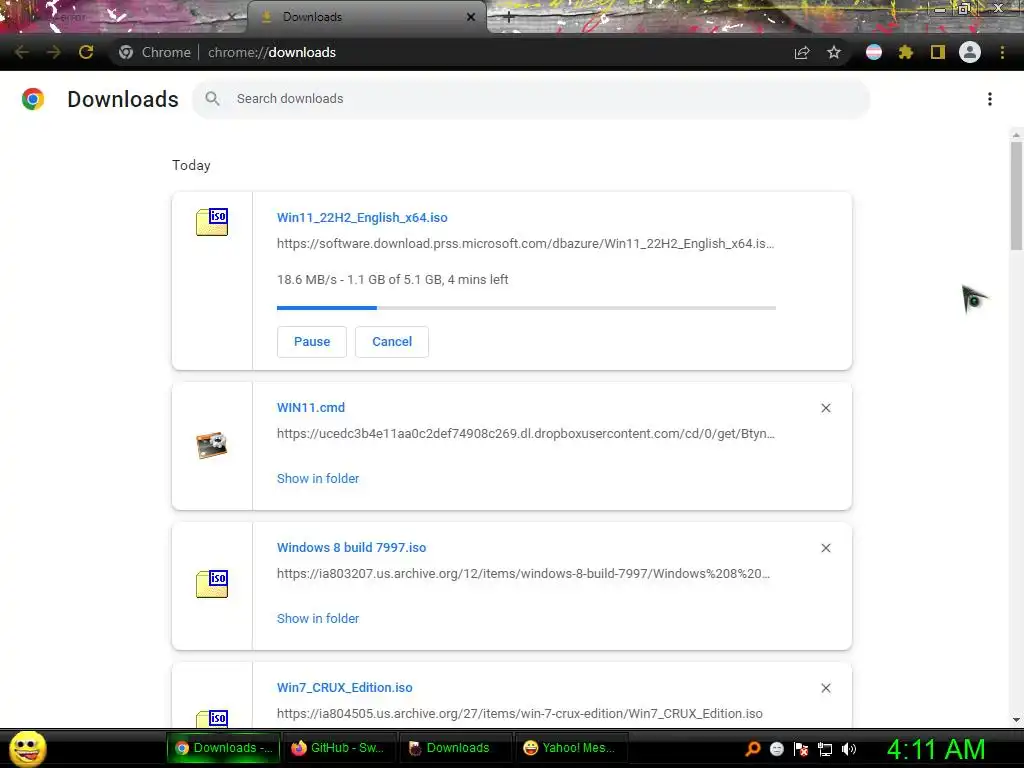The image size is (1024, 768).
Task: Open the share page icon in address bar
Action: (802, 52)
